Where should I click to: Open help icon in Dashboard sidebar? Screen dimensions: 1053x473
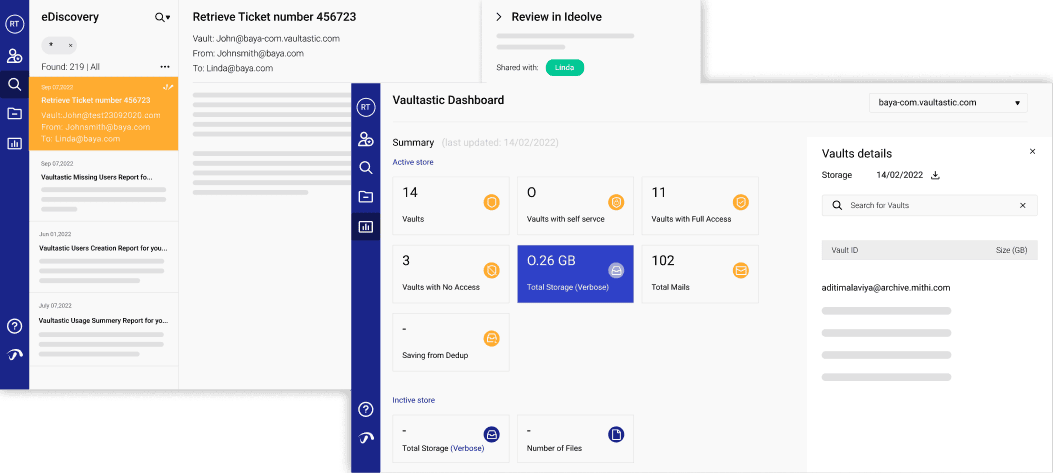365,409
